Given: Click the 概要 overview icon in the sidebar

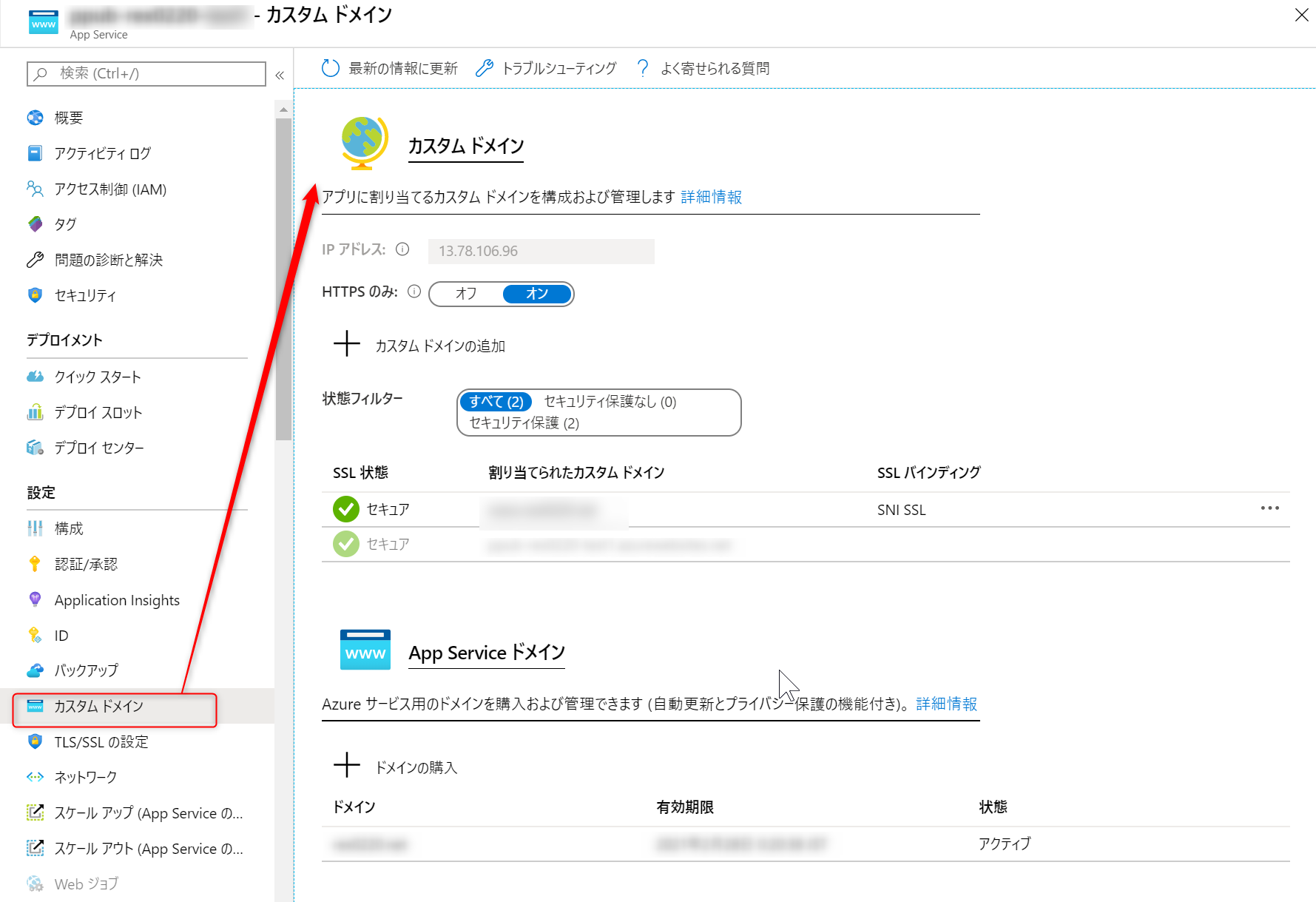Looking at the screenshot, I should [35, 118].
